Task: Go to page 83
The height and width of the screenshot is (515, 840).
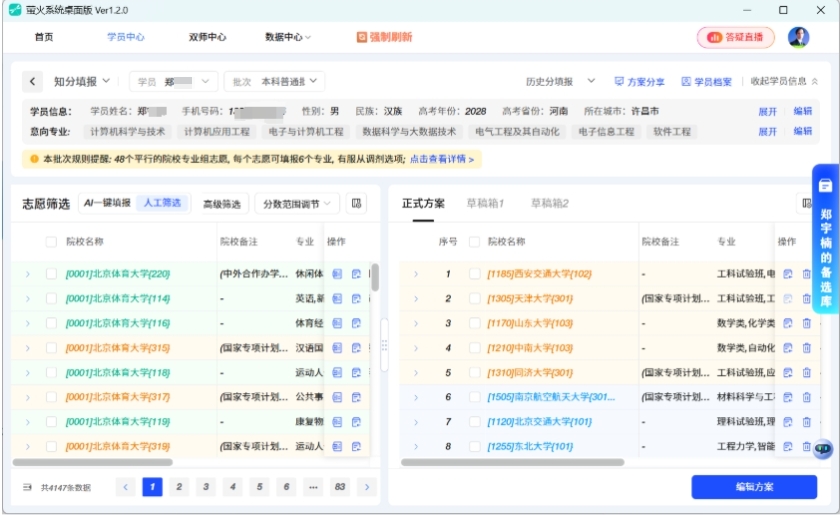Action: coord(340,487)
